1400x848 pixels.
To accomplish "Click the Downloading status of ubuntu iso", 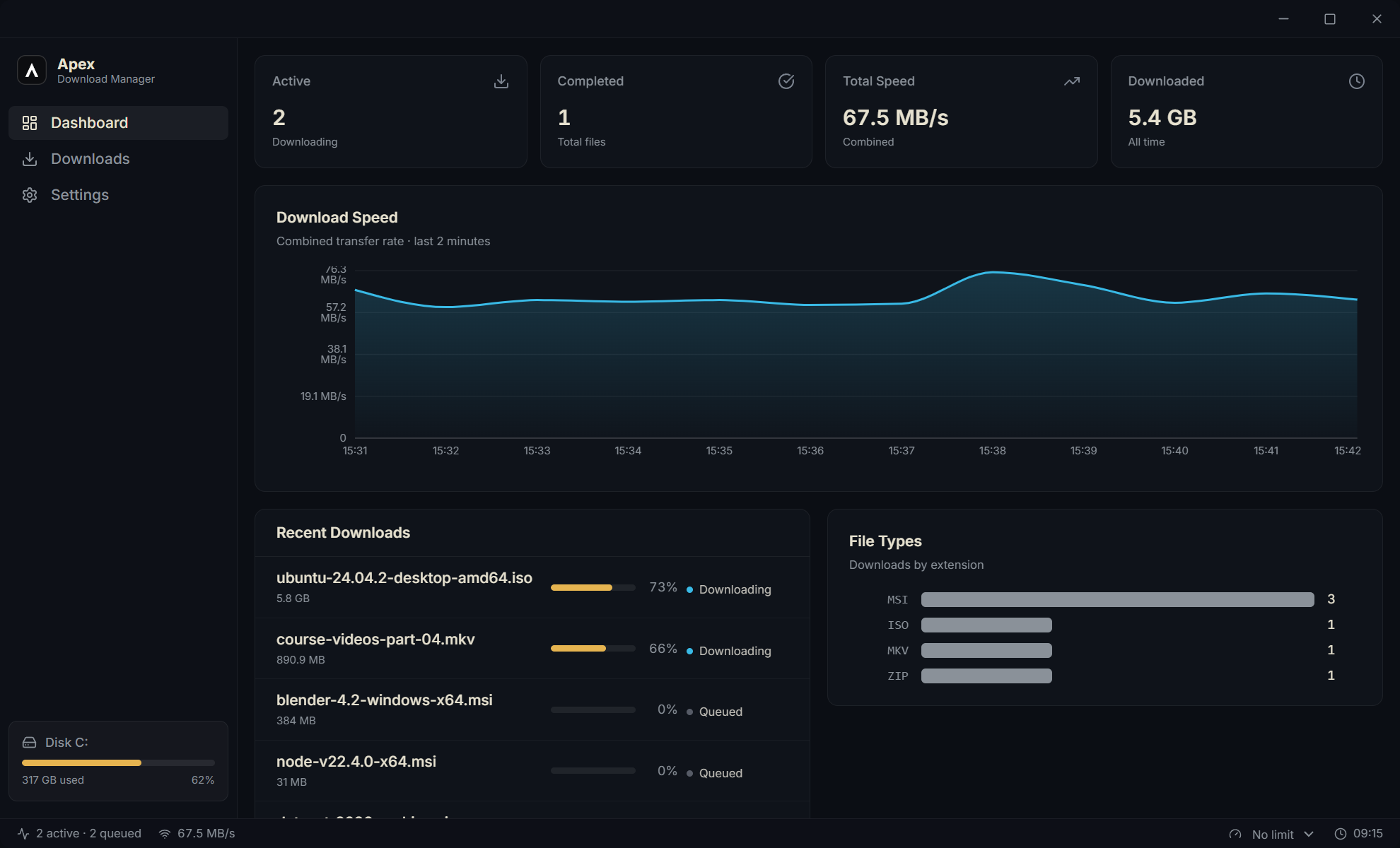I will pyautogui.click(x=729, y=589).
